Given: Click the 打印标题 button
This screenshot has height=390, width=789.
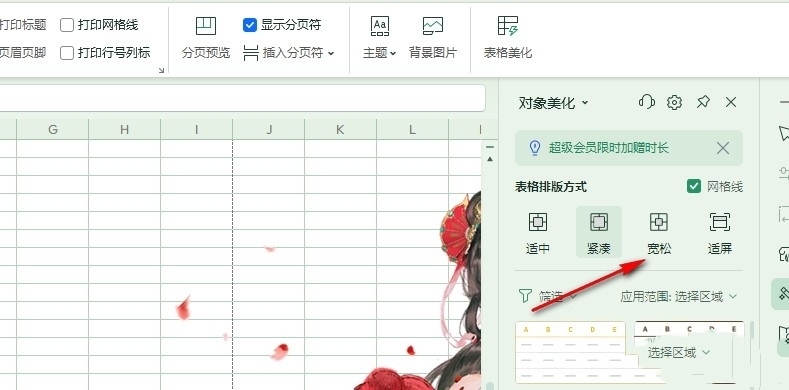Looking at the screenshot, I should pos(22,25).
